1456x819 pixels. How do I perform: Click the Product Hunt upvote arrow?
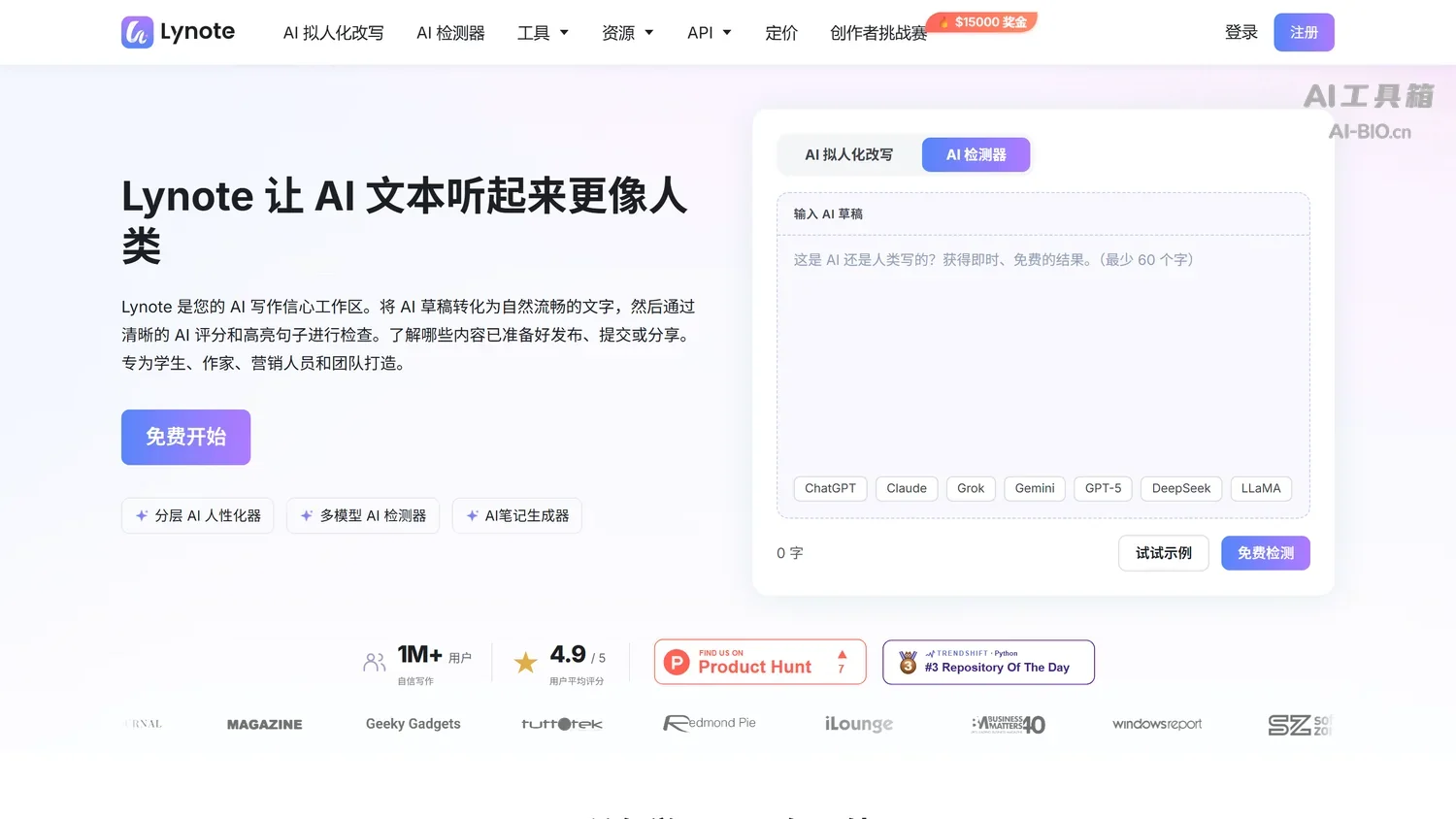842,655
